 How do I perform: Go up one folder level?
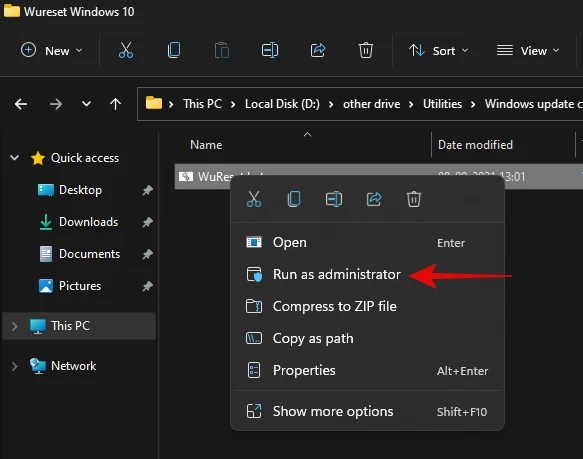pos(115,104)
